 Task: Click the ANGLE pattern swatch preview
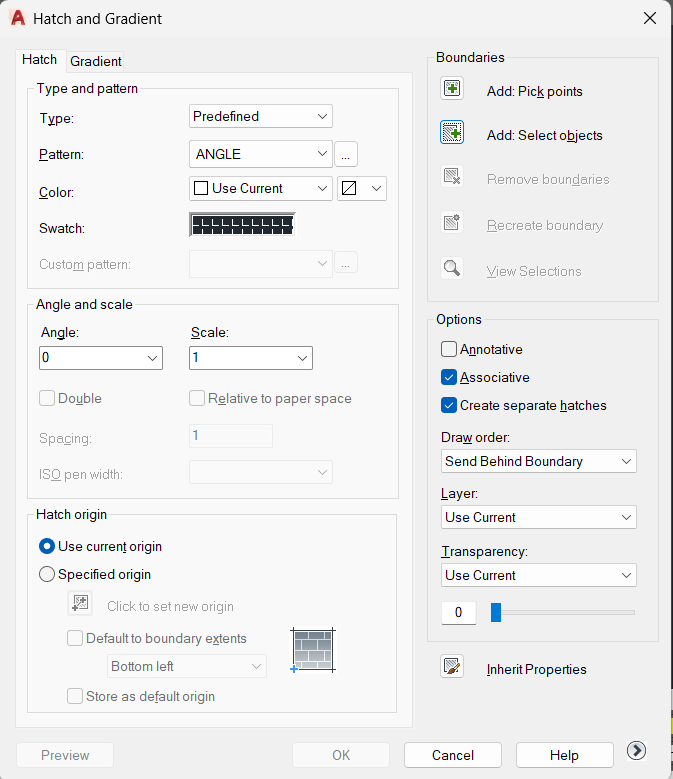[242, 225]
